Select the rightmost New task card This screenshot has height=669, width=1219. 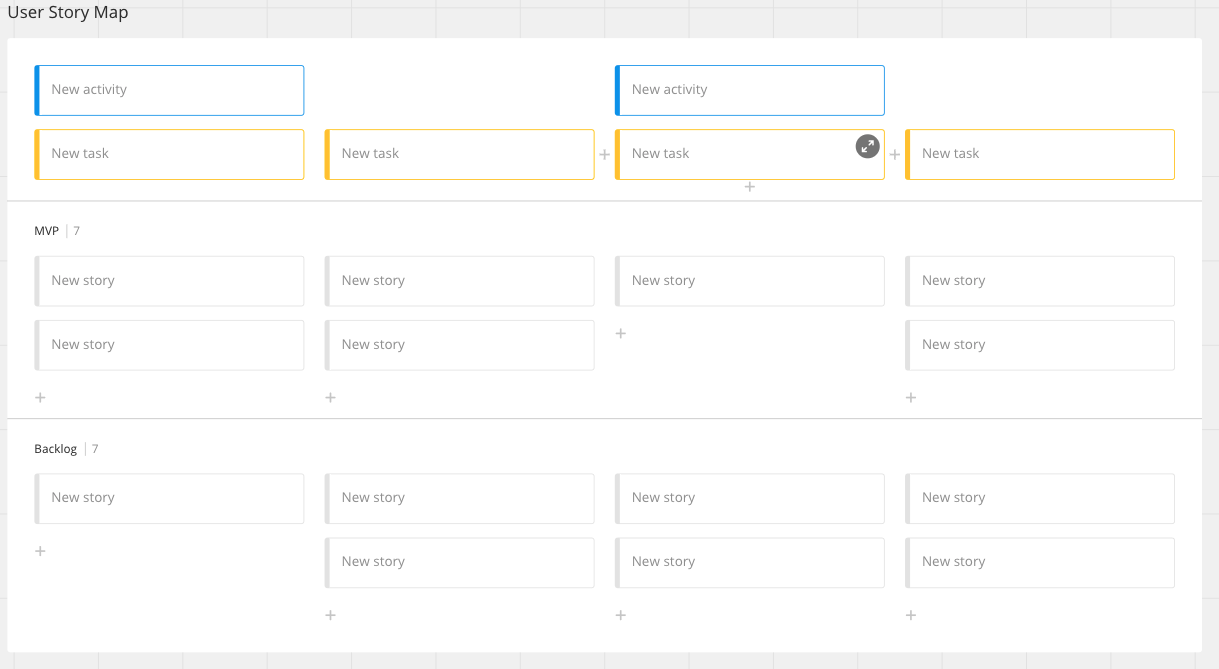[x=1039, y=154]
